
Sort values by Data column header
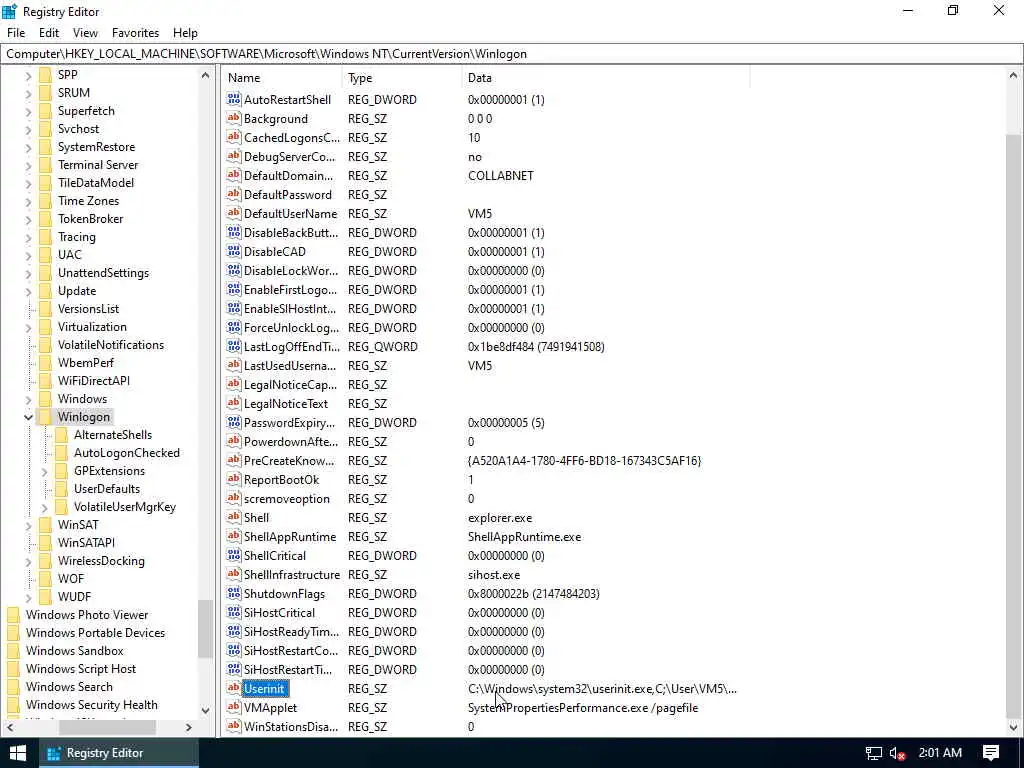605,78
